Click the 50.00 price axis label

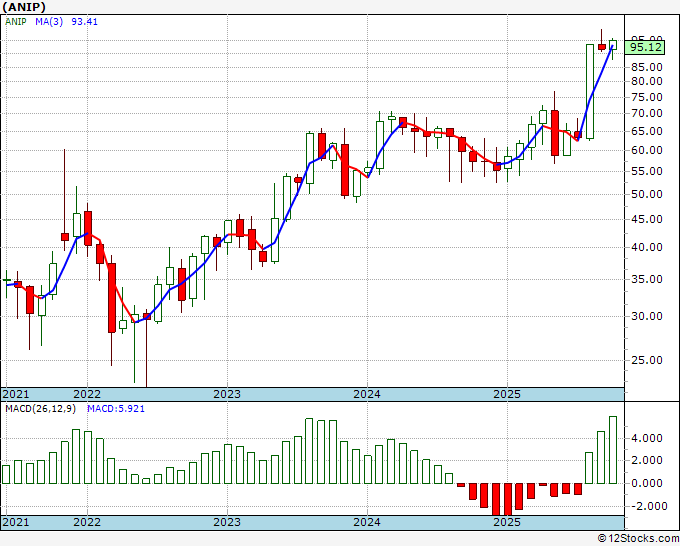[647, 194]
